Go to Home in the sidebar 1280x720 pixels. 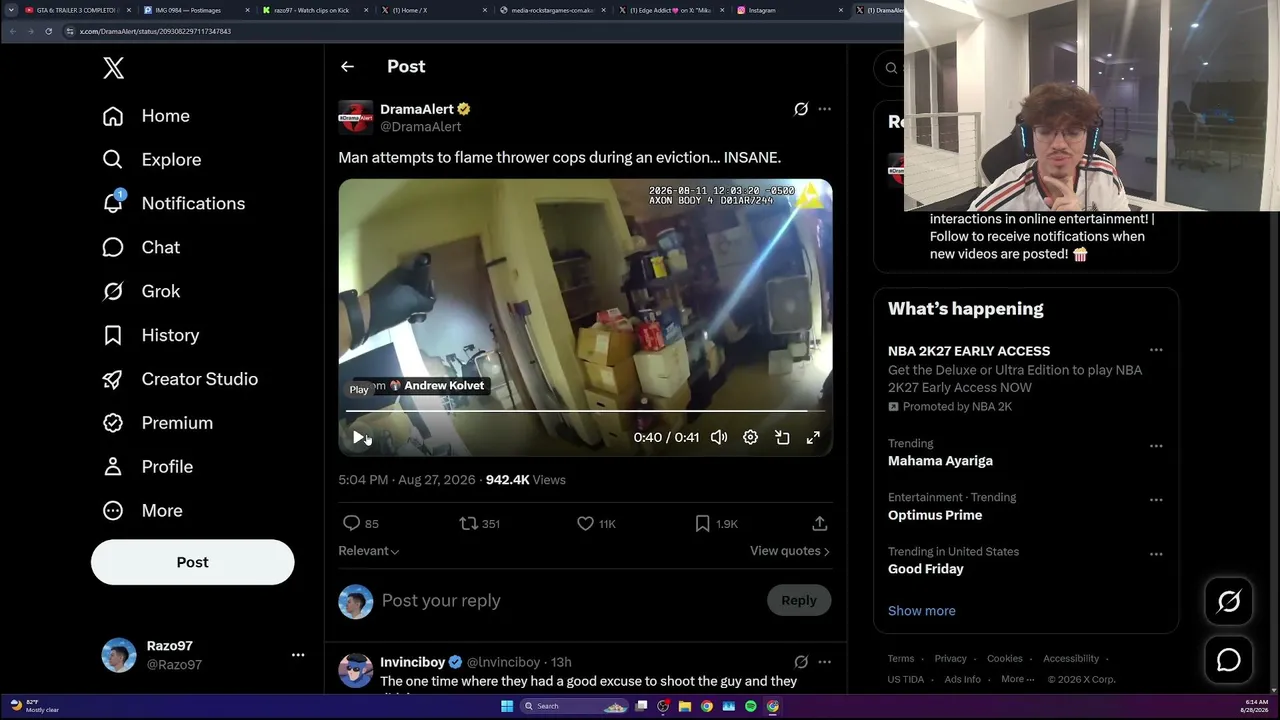146,116
